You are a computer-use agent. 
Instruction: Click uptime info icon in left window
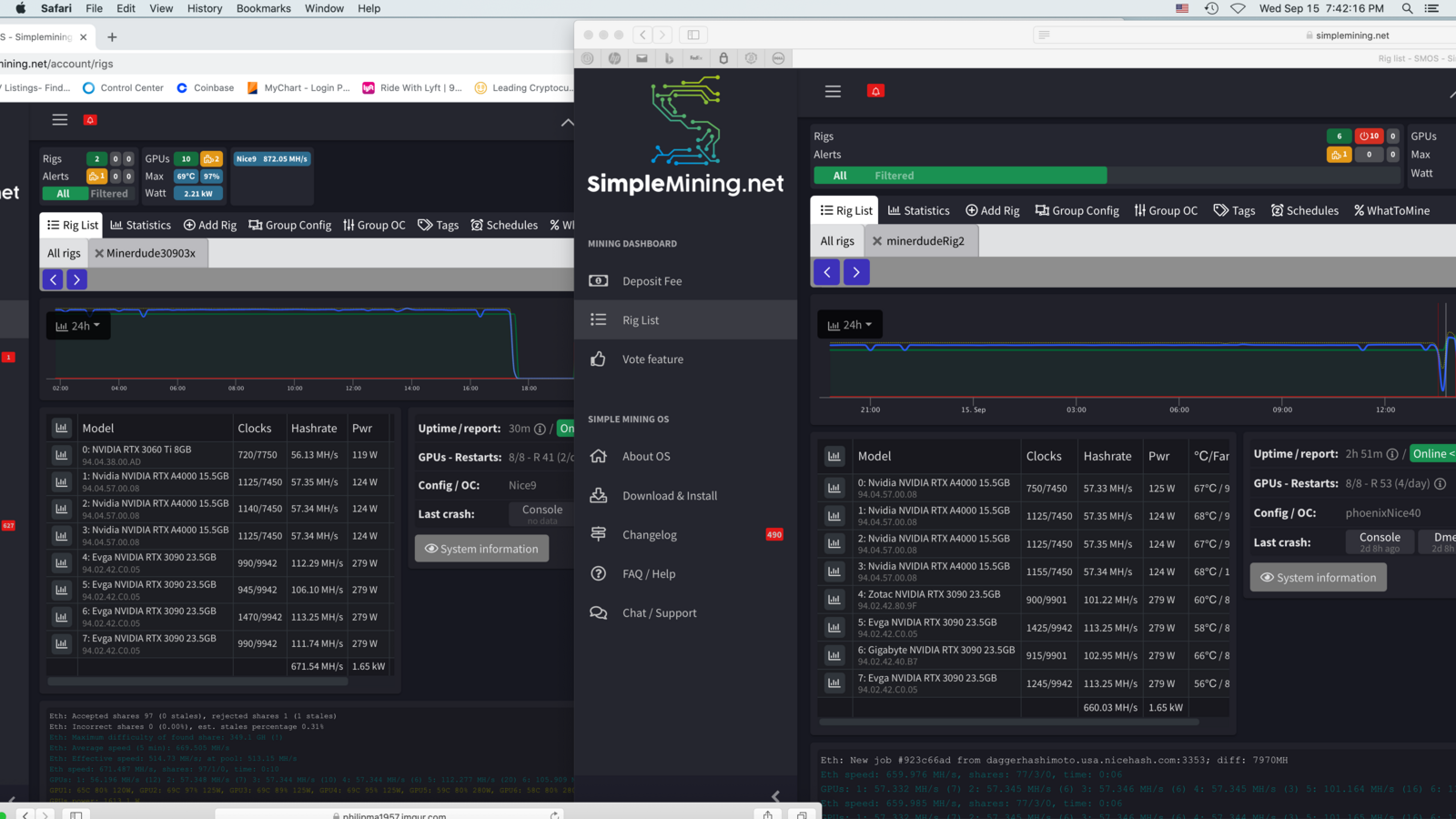(x=540, y=429)
